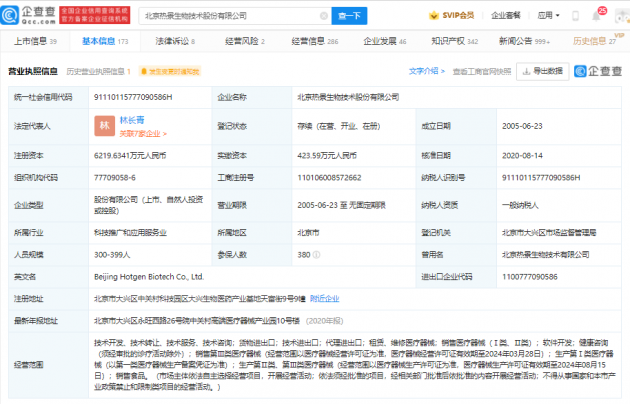Click the 林 avatar of the legal representative
630x404 pixels.
[x=104, y=126]
